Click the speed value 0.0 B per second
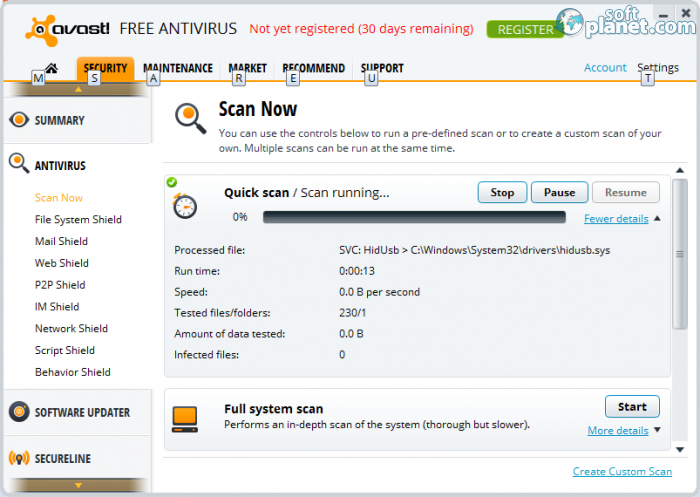The image size is (700, 497). click(379, 292)
